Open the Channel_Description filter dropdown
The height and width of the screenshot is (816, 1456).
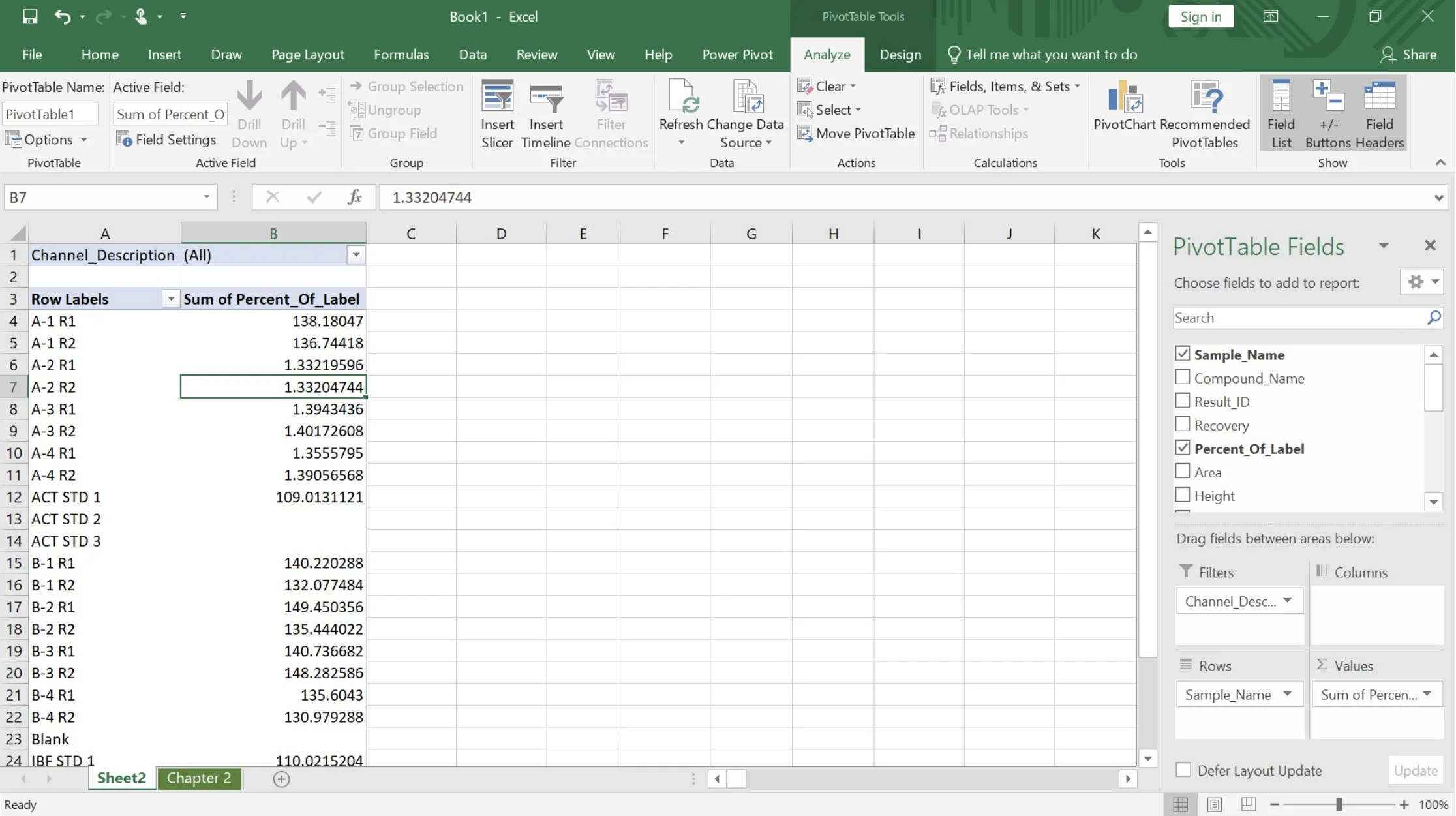(356, 254)
